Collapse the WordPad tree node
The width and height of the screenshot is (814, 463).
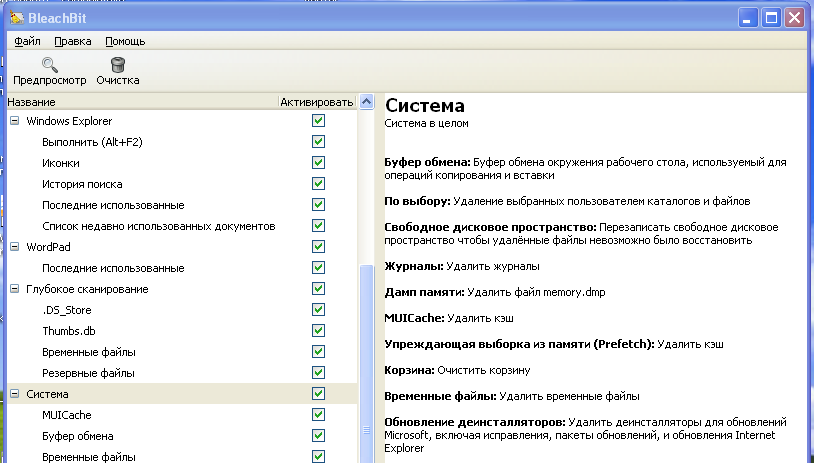coord(15,247)
